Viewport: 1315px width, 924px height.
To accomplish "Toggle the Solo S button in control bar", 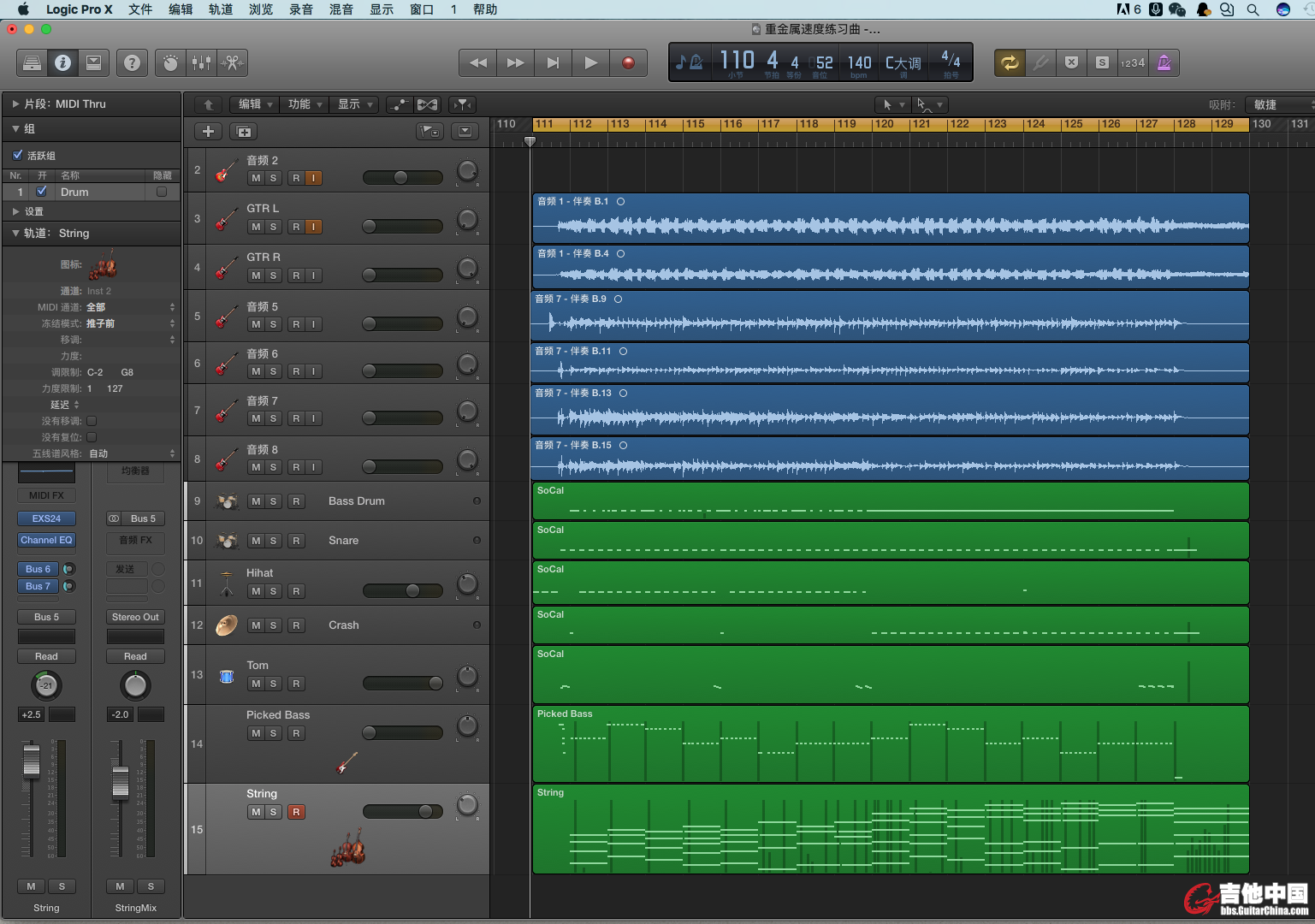I will pos(1102,62).
